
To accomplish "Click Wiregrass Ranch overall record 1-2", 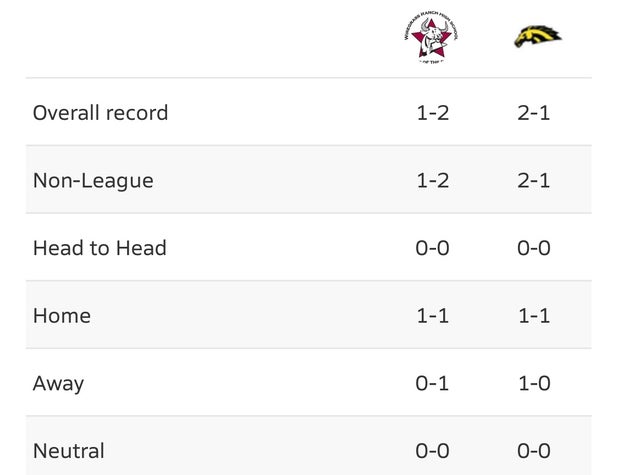I will [432, 113].
